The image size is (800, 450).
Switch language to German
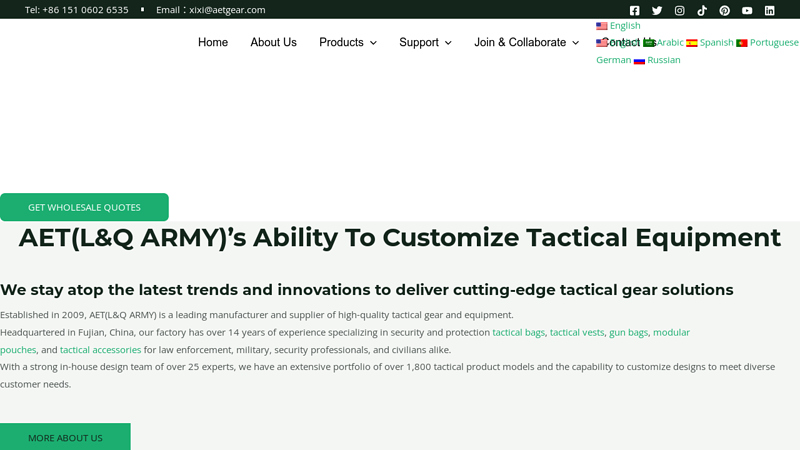click(x=613, y=60)
